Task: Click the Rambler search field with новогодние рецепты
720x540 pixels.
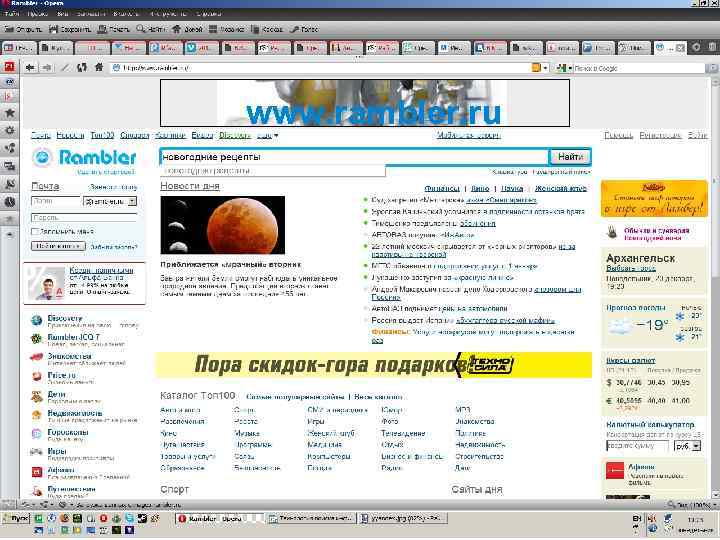Action: coord(354,157)
